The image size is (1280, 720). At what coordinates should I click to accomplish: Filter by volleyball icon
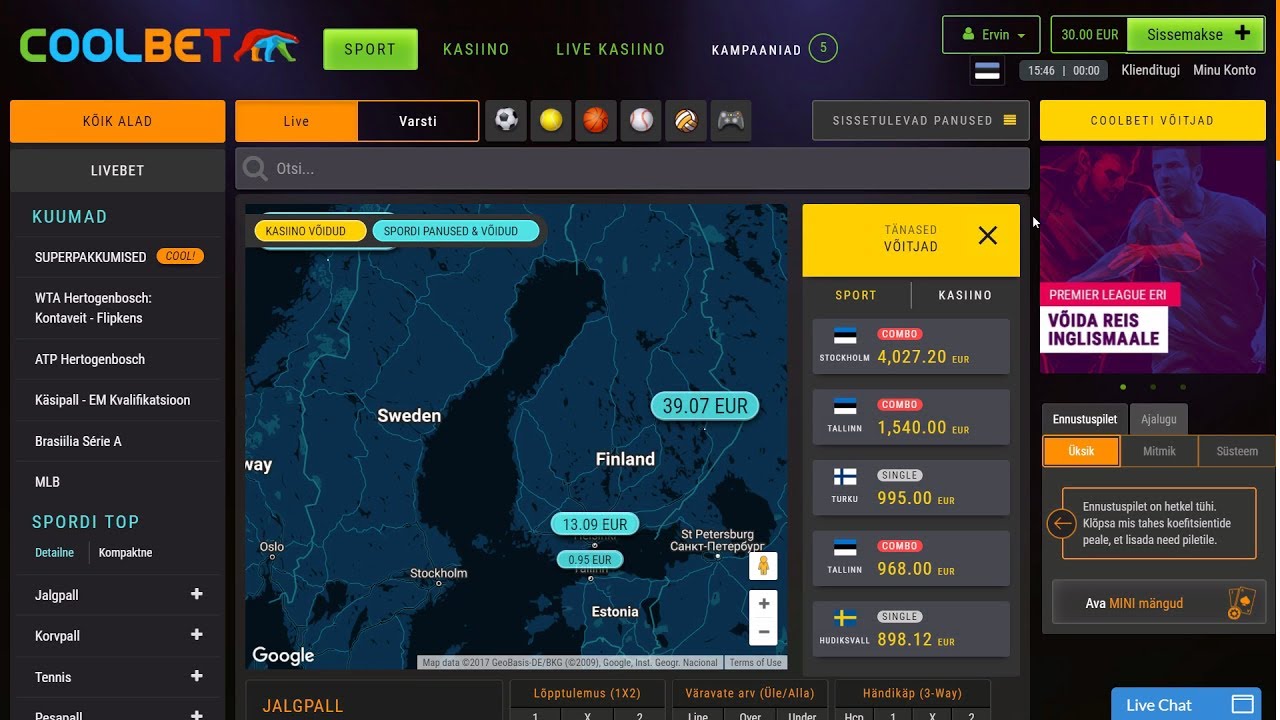(x=686, y=121)
